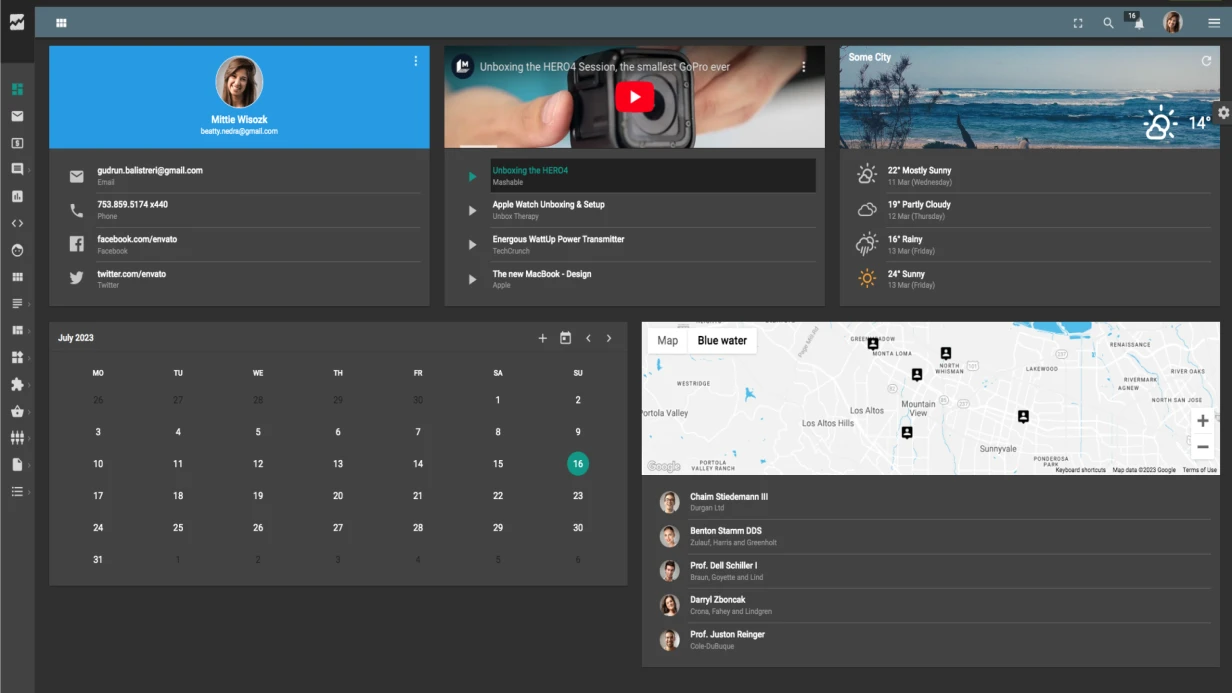Open profile card three-dot options menu
The width and height of the screenshot is (1232, 693).
click(x=416, y=62)
